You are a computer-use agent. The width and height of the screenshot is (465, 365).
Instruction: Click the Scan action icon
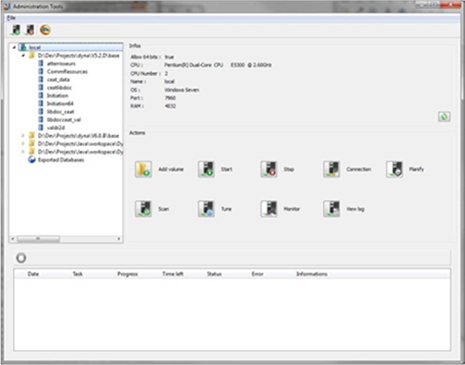click(x=143, y=209)
